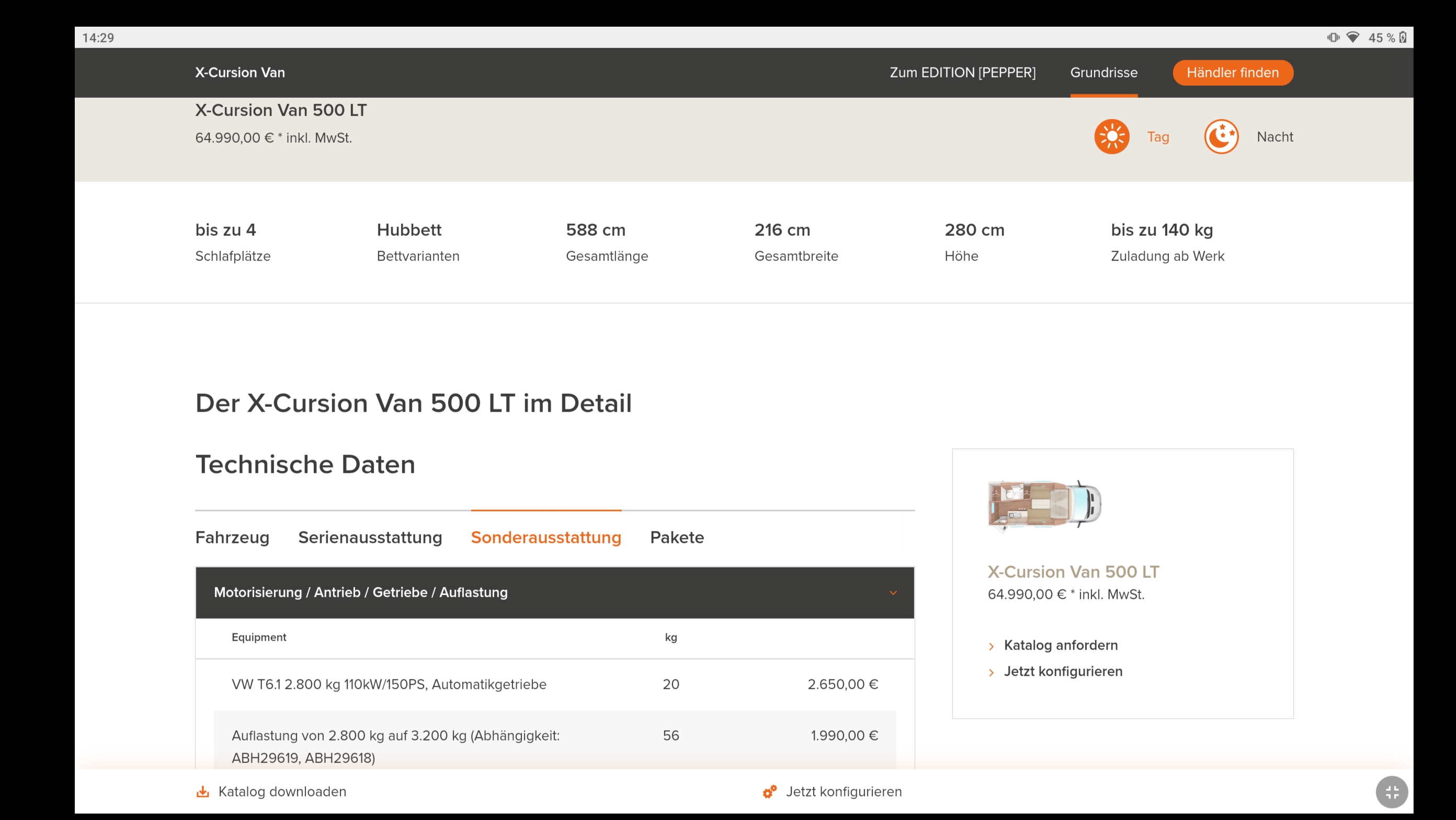
Task: Open the Pakete tab
Action: (677, 537)
